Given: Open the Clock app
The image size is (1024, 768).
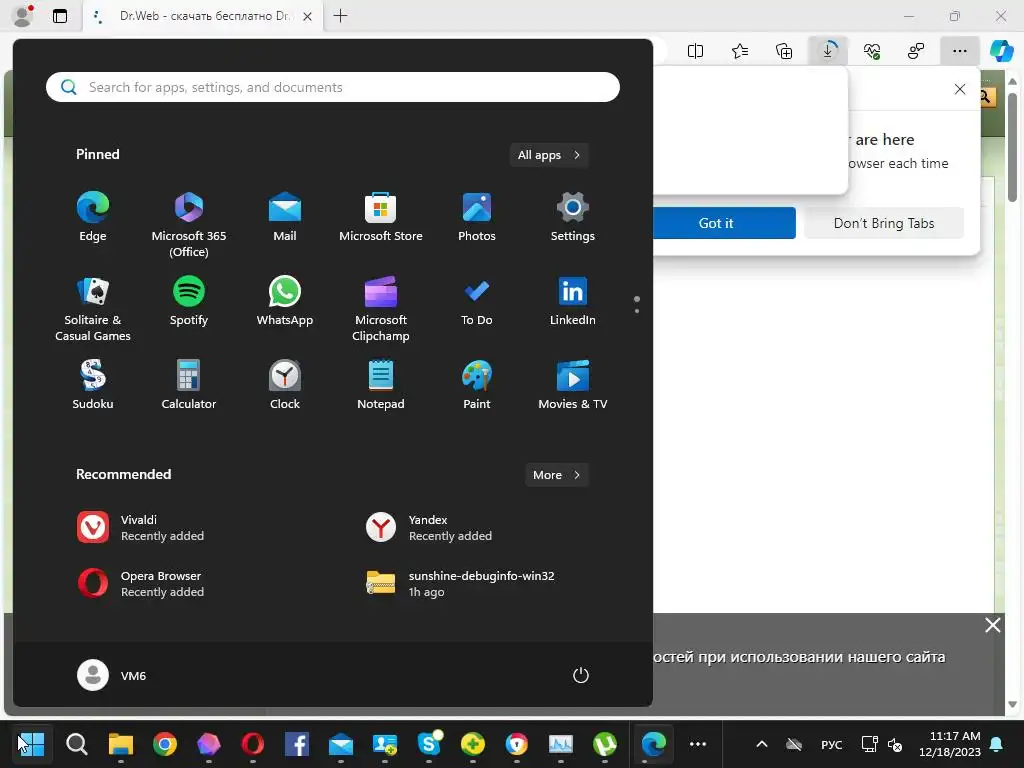Looking at the screenshot, I should pos(285,385).
